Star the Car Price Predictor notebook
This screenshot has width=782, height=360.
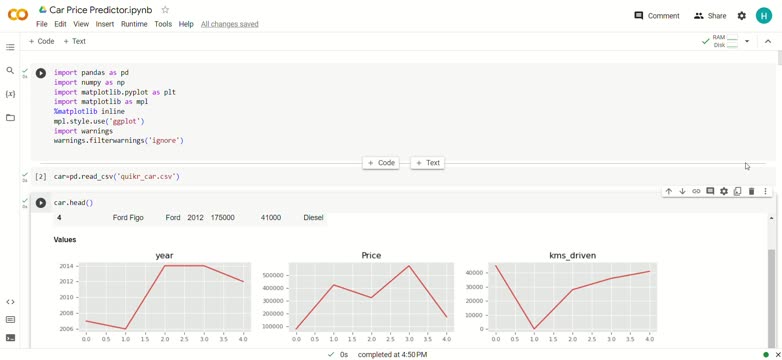(166, 10)
